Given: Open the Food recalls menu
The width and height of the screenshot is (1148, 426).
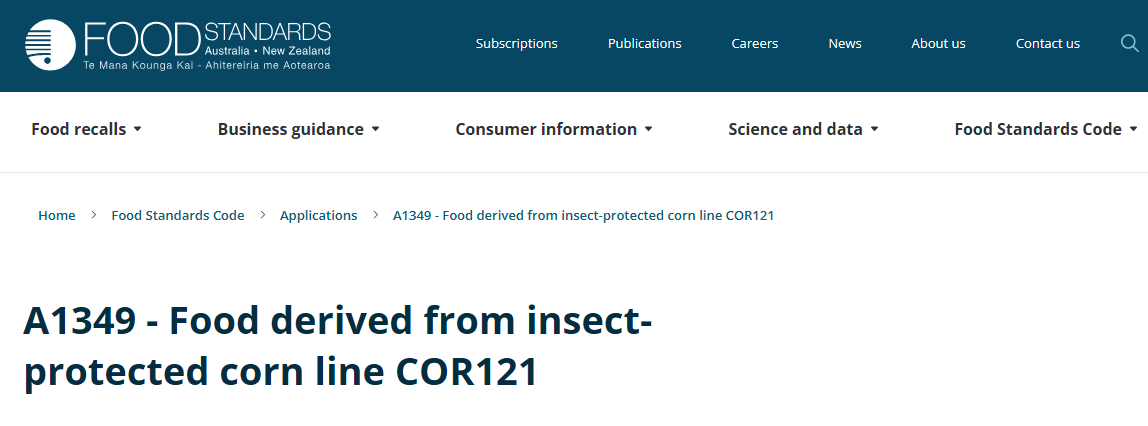Looking at the screenshot, I should 78,129.
